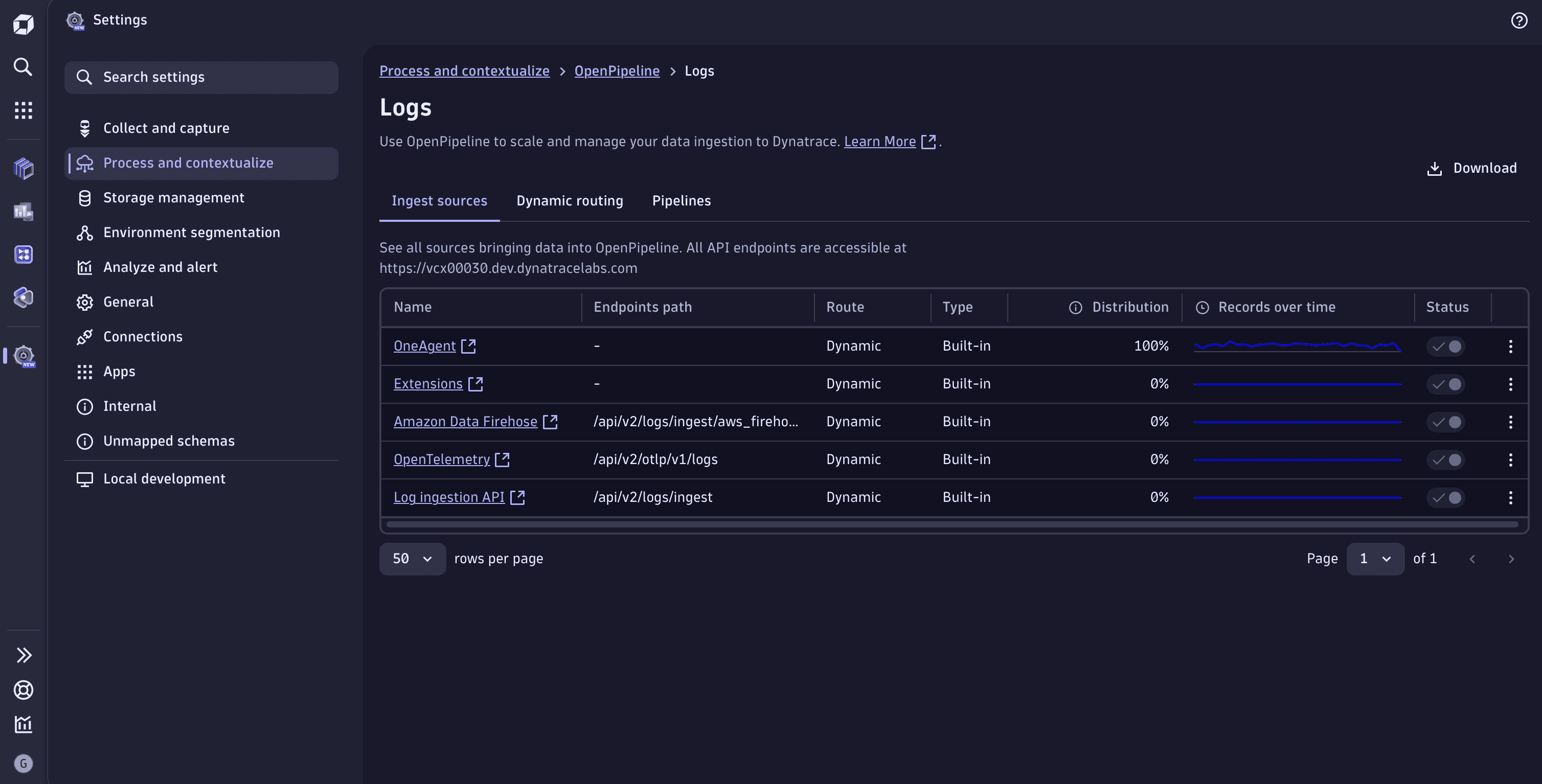Open the options menu for Amazon Data Firehose
The height and width of the screenshot is (784, 1542).
(x=1511, y=421)
